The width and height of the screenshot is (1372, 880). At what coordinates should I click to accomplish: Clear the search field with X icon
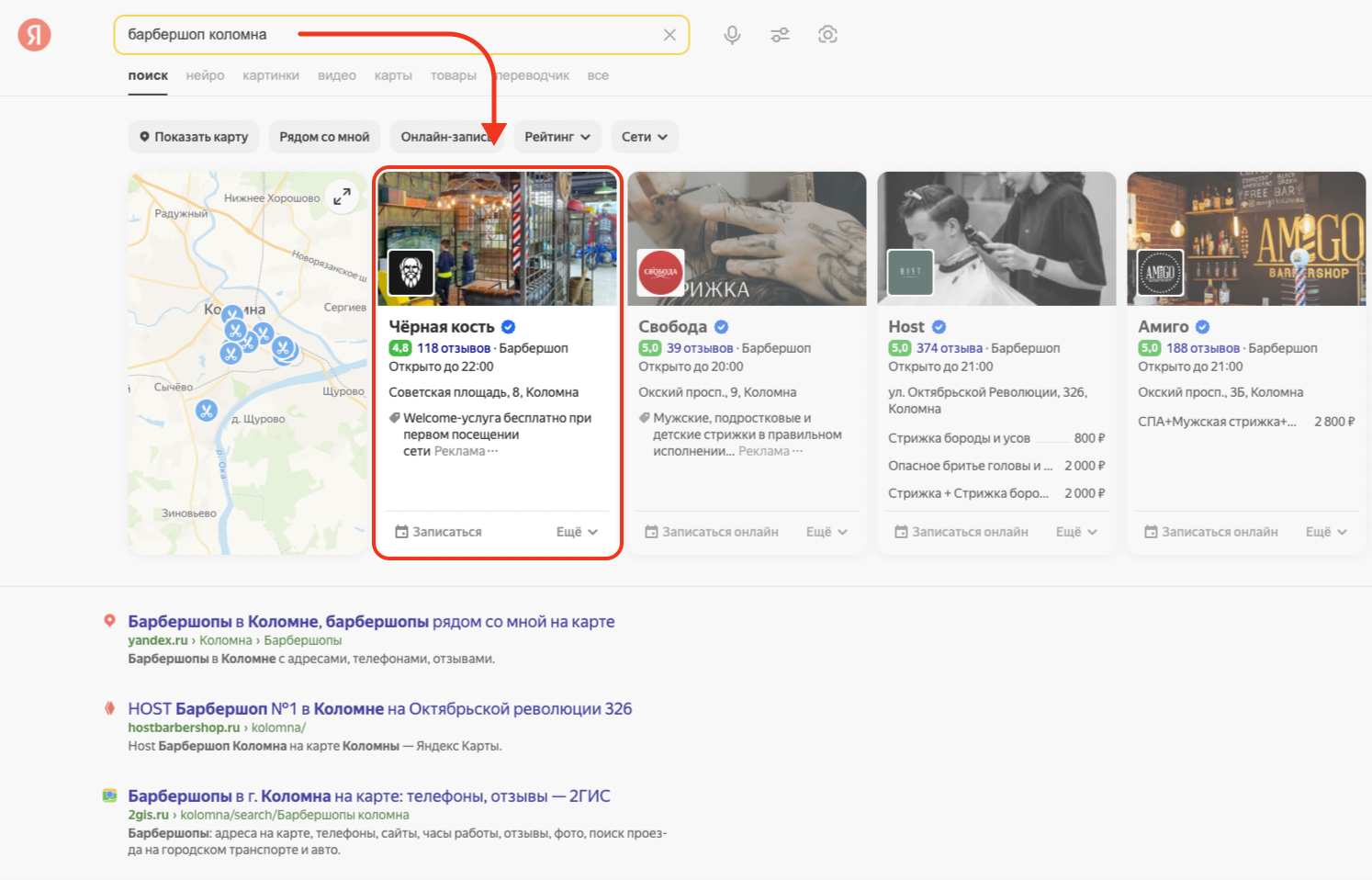click(x=669, y=35)
